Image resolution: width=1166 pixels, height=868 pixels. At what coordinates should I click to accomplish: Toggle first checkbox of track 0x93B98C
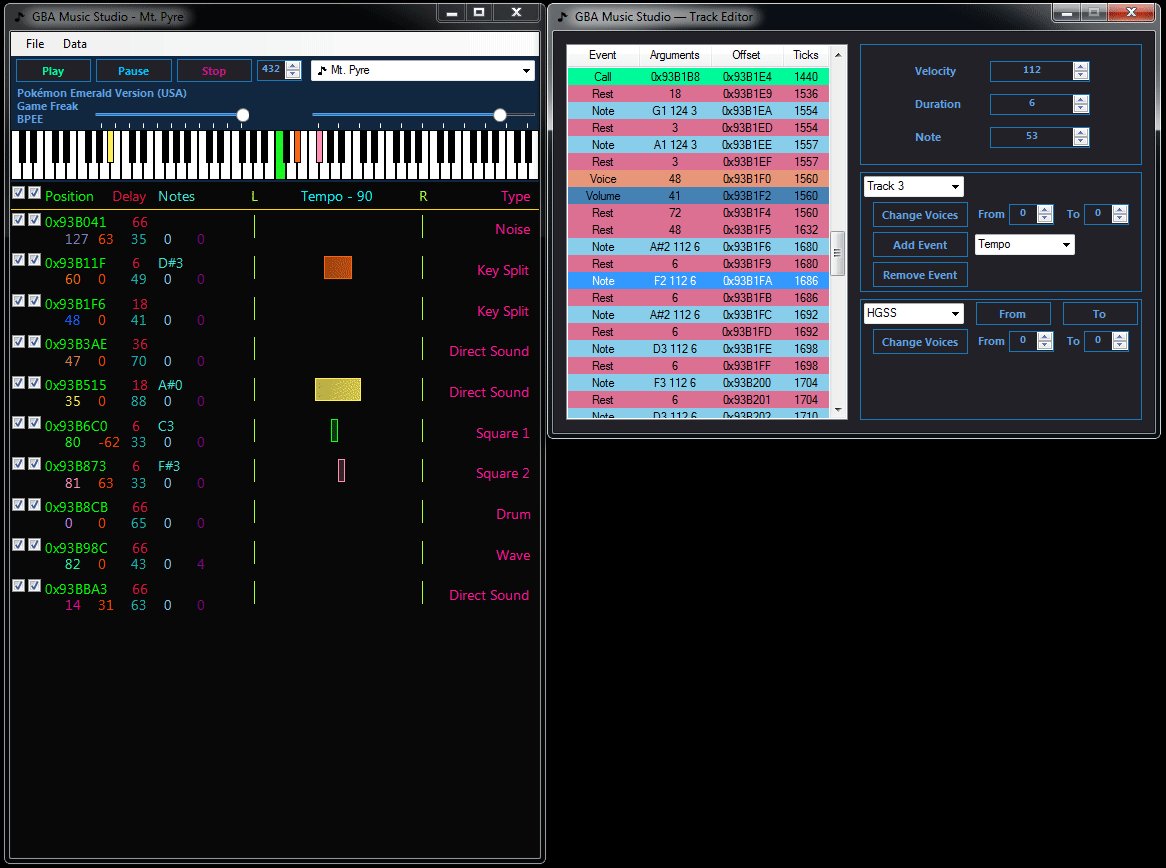click(19, 544)
